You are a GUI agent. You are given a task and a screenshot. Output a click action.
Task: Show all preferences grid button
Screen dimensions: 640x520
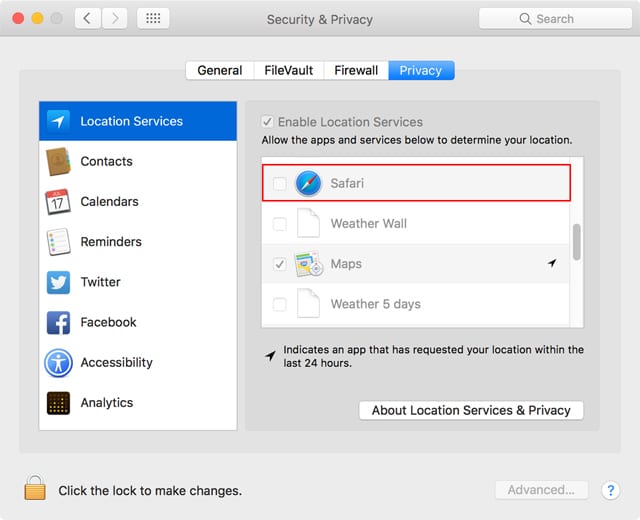[152, 18]
